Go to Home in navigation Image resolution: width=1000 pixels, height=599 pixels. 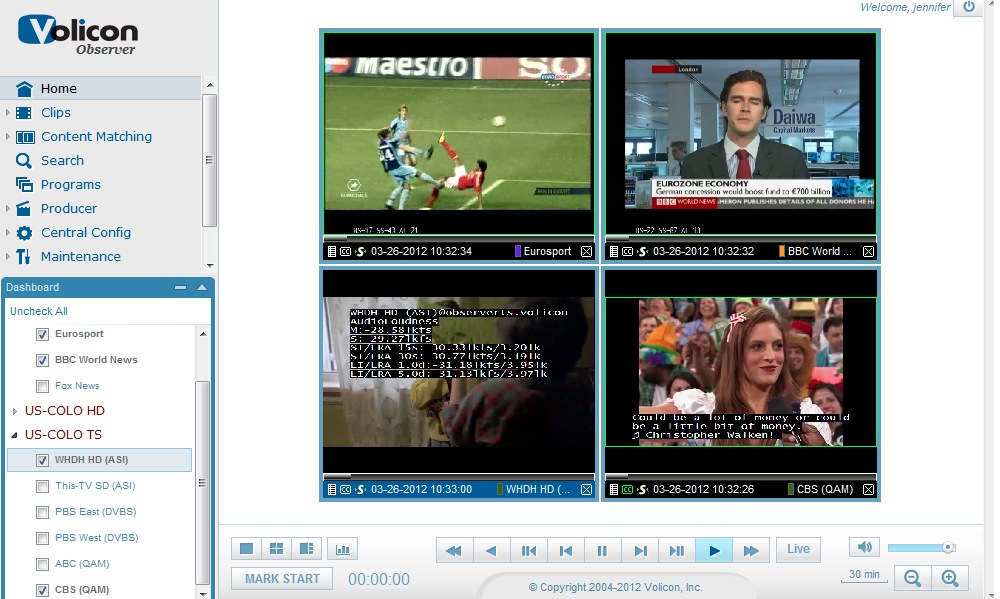click(59, 89)
